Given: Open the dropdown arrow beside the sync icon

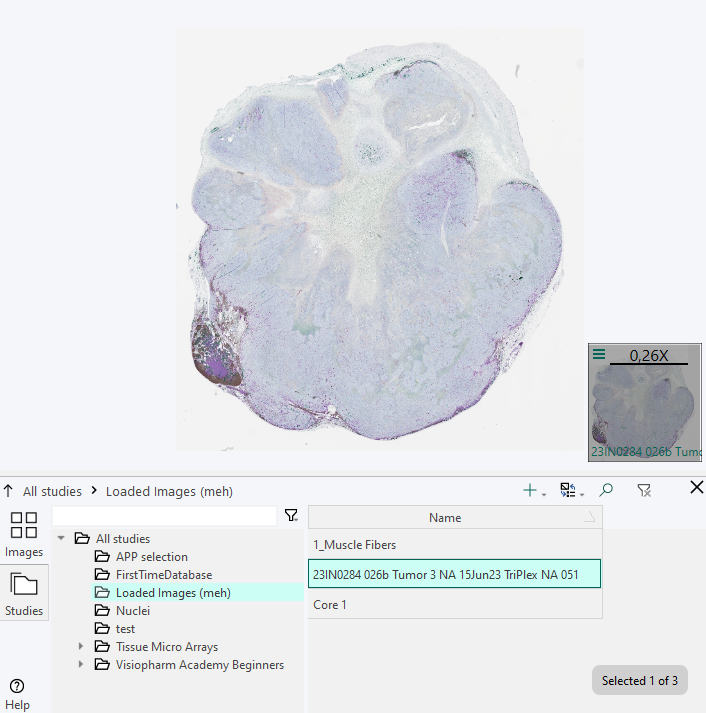Looking at the screenshot, I should coord(582,494).
